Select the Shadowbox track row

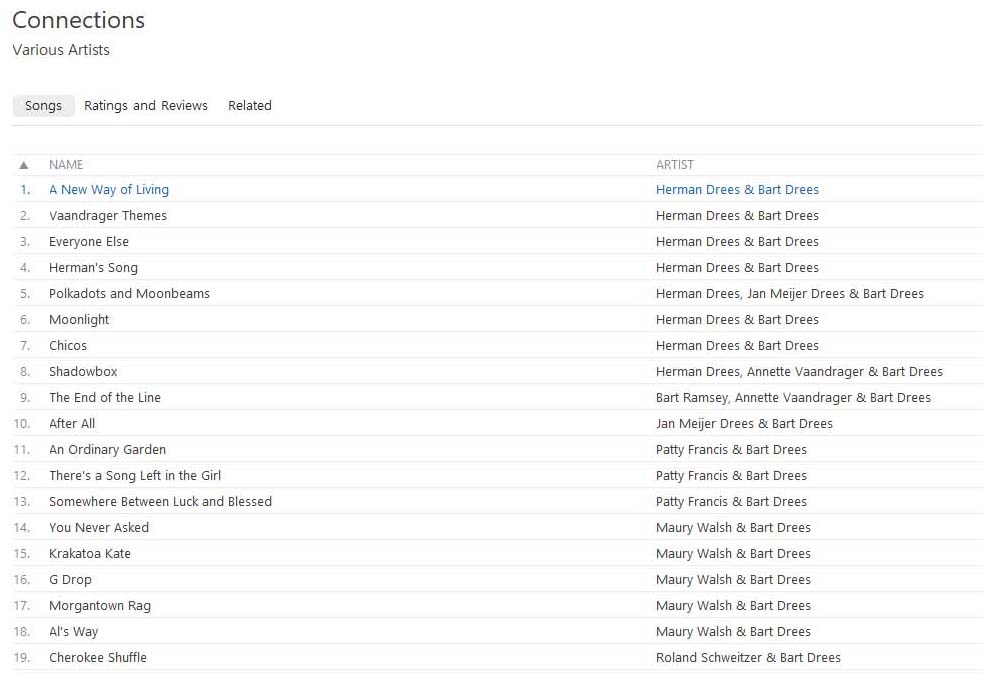tap(83, 372)
